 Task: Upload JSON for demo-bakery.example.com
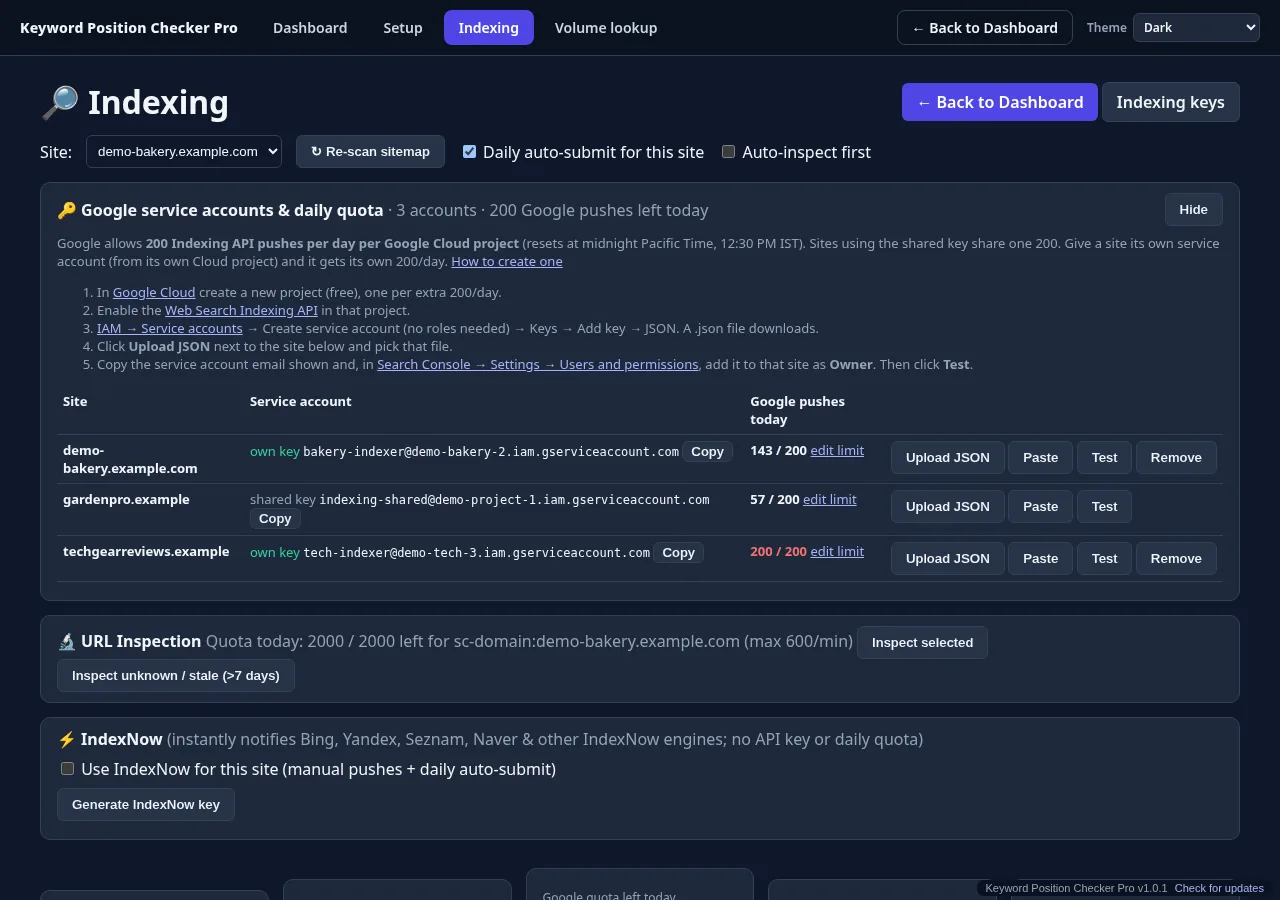pyautogui.click(x=948, y=457)
